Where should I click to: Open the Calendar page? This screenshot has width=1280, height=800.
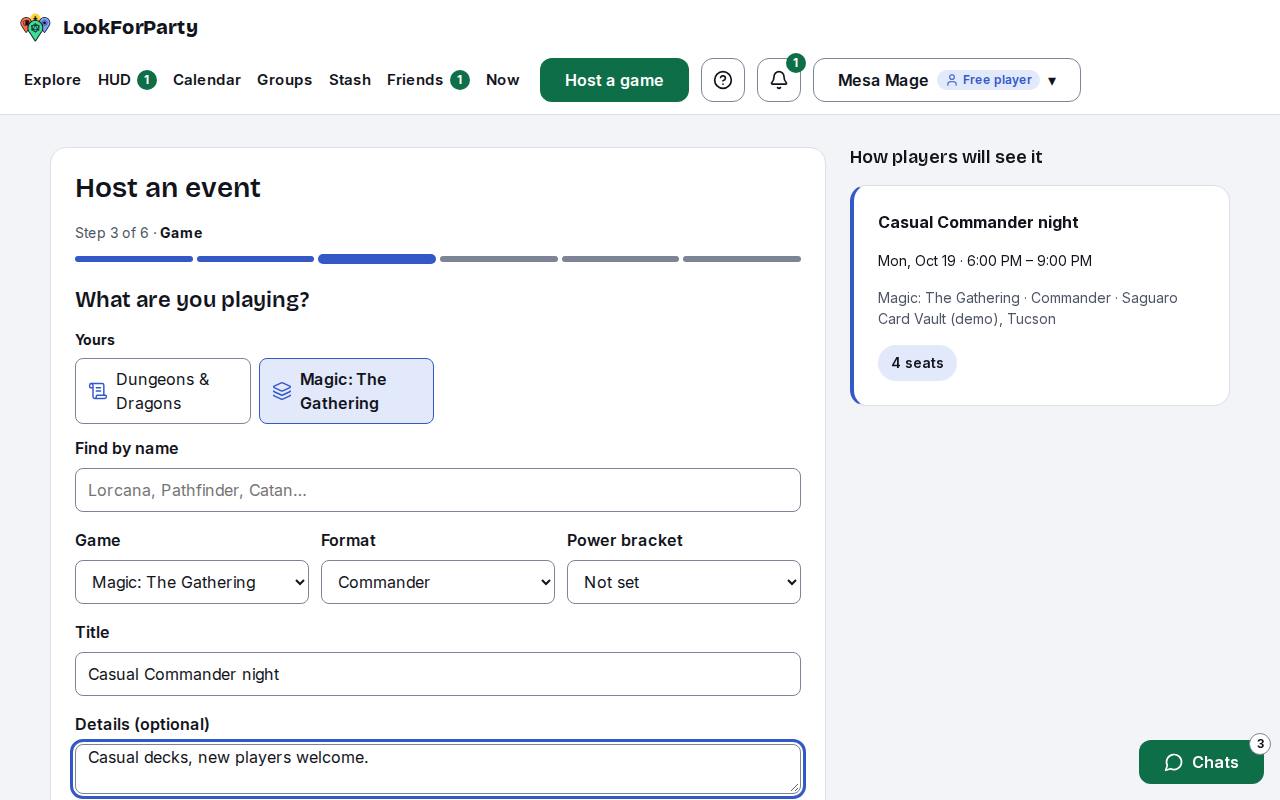point(207,80)
